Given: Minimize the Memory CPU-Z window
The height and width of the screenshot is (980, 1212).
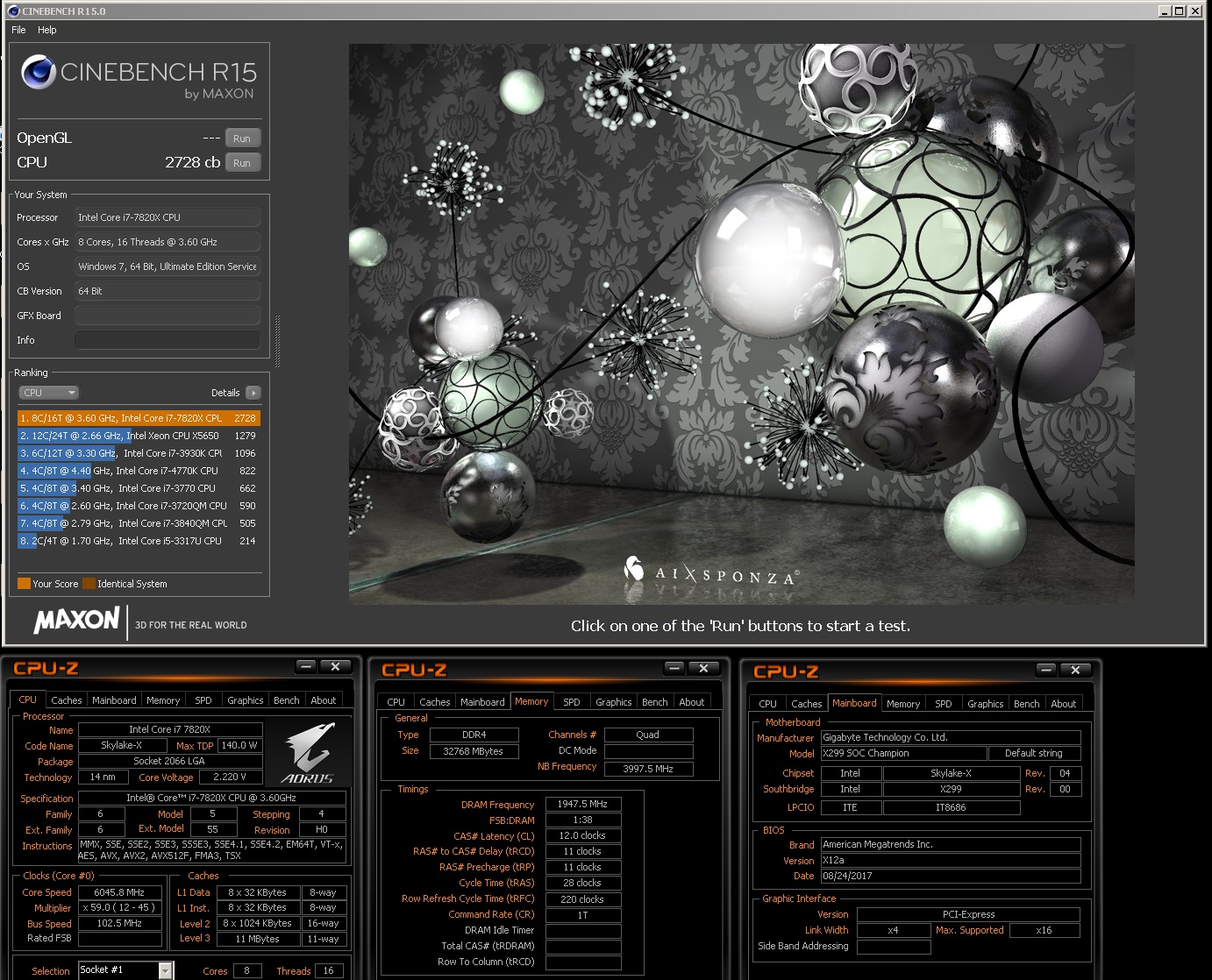Looking at the screenshot, I should tap(674, 669).
